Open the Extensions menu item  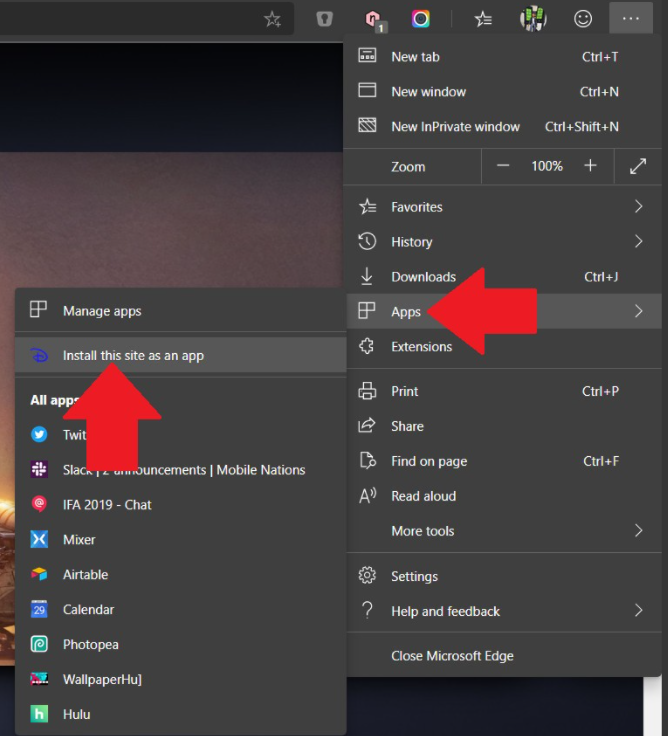tap(504, 346)
